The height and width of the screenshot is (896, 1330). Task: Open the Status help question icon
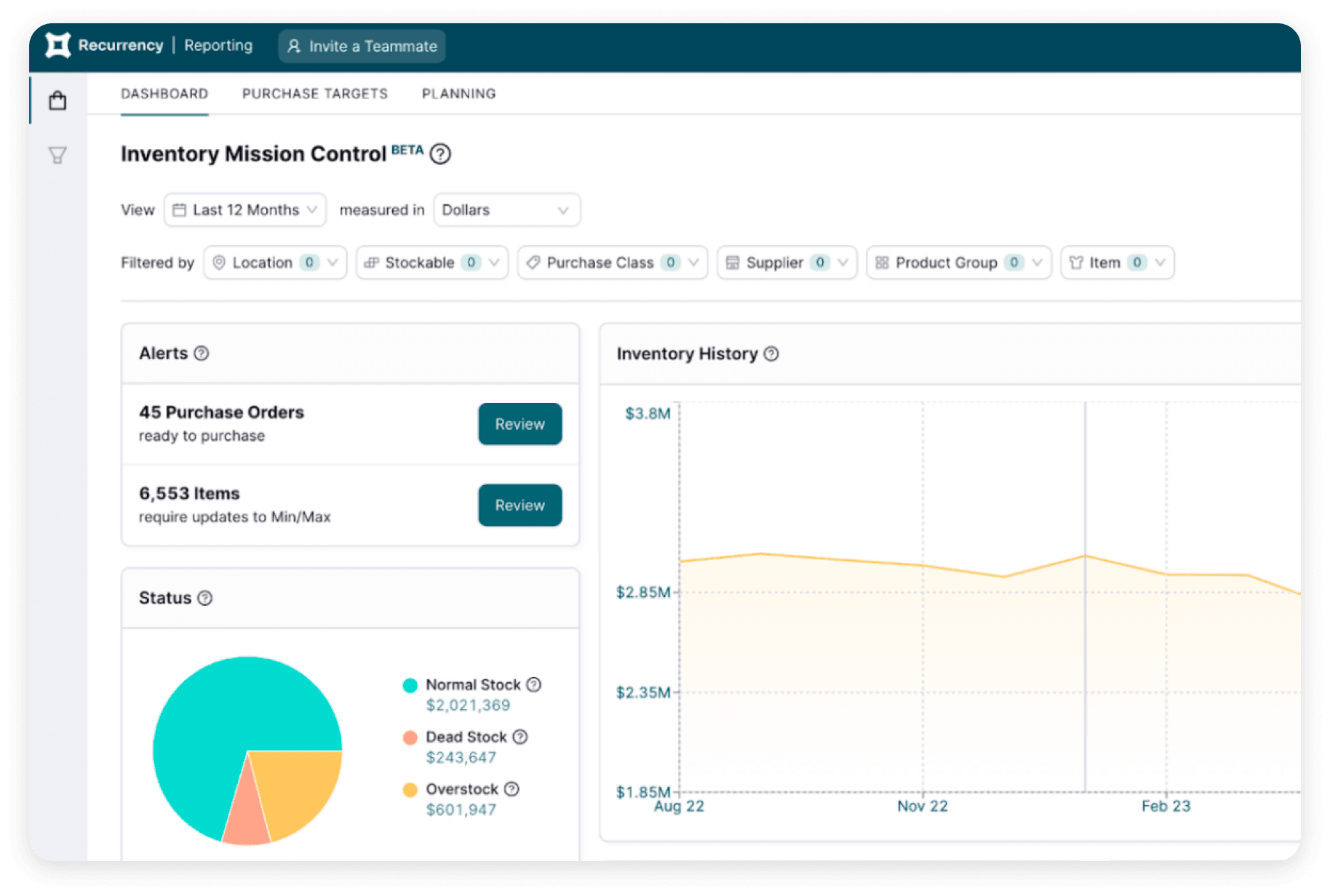[205, 598]
